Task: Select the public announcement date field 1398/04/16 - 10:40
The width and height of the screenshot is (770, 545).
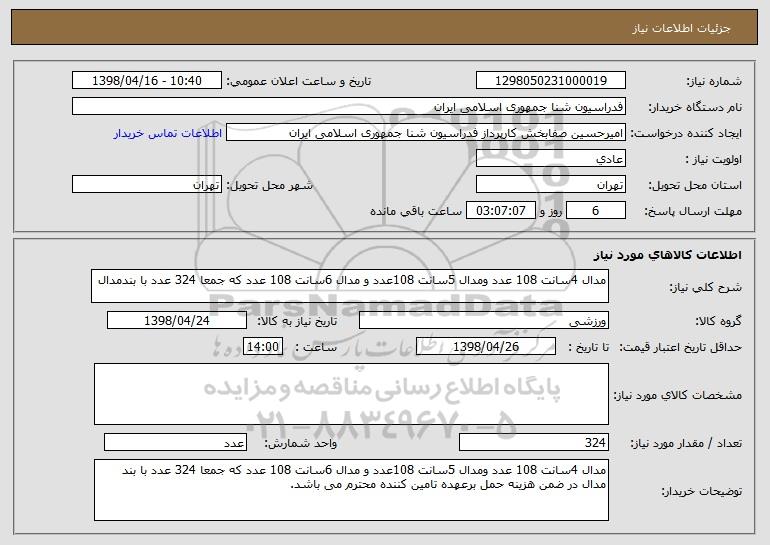Action: coord(147,81)
